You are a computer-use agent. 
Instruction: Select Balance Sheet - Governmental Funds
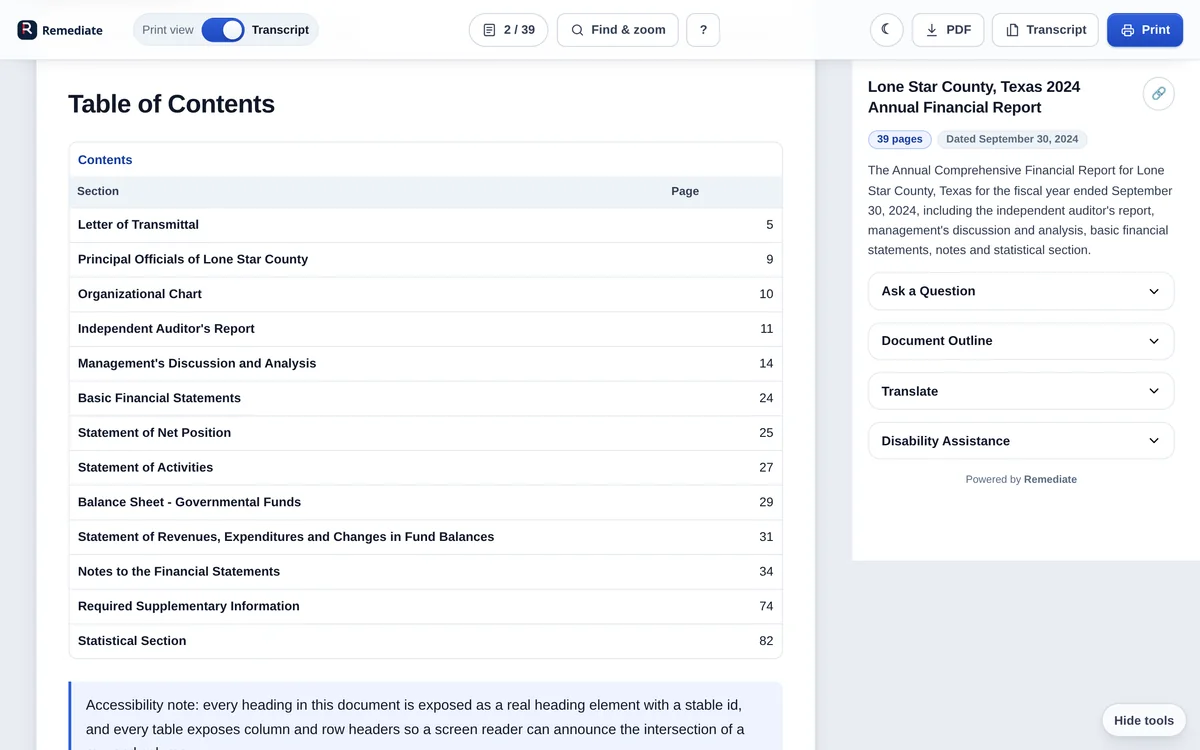(425, 502)
